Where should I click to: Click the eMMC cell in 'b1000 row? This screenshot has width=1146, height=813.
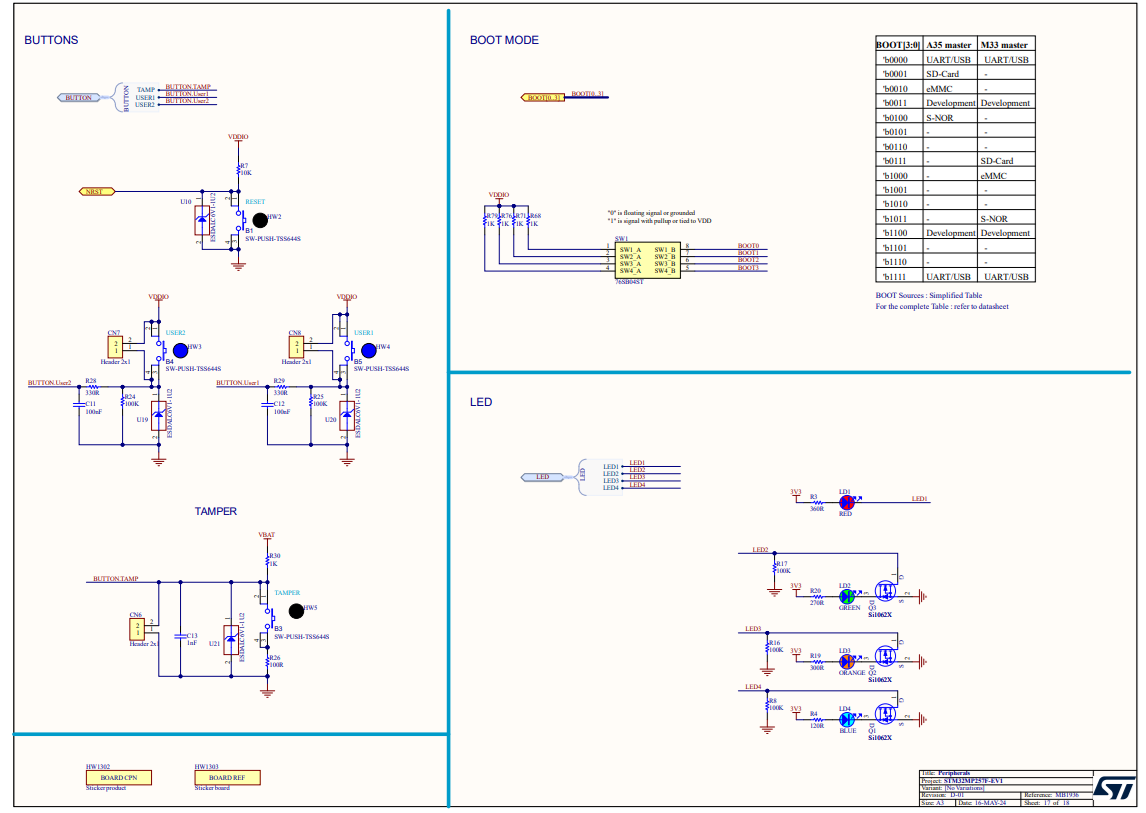993,175
